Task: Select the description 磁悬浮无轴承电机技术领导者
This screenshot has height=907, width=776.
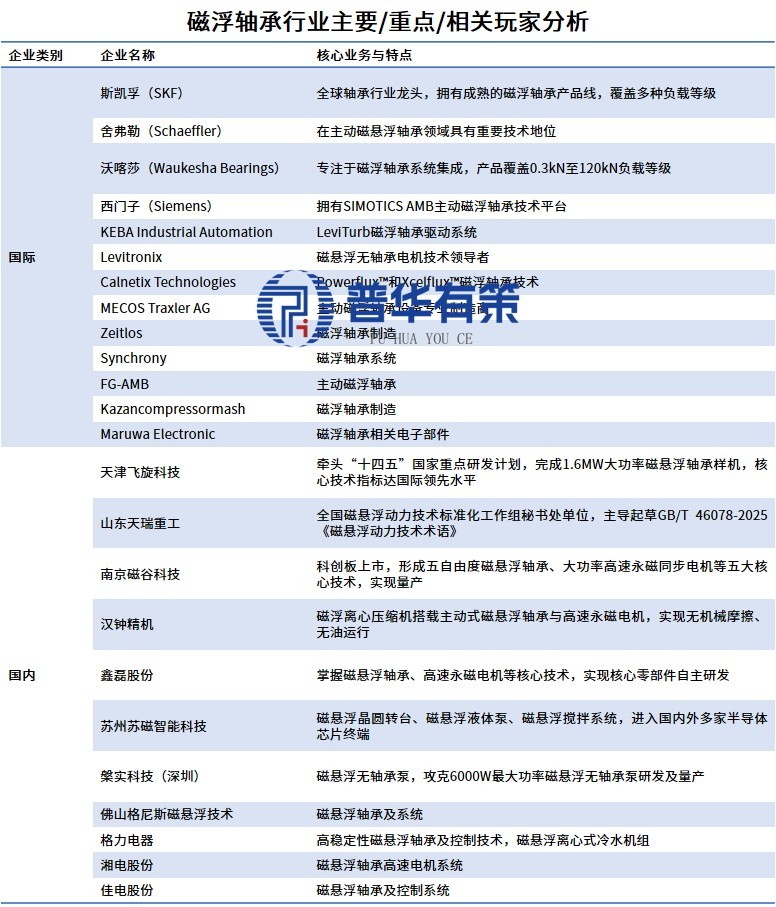Action: 403,257
